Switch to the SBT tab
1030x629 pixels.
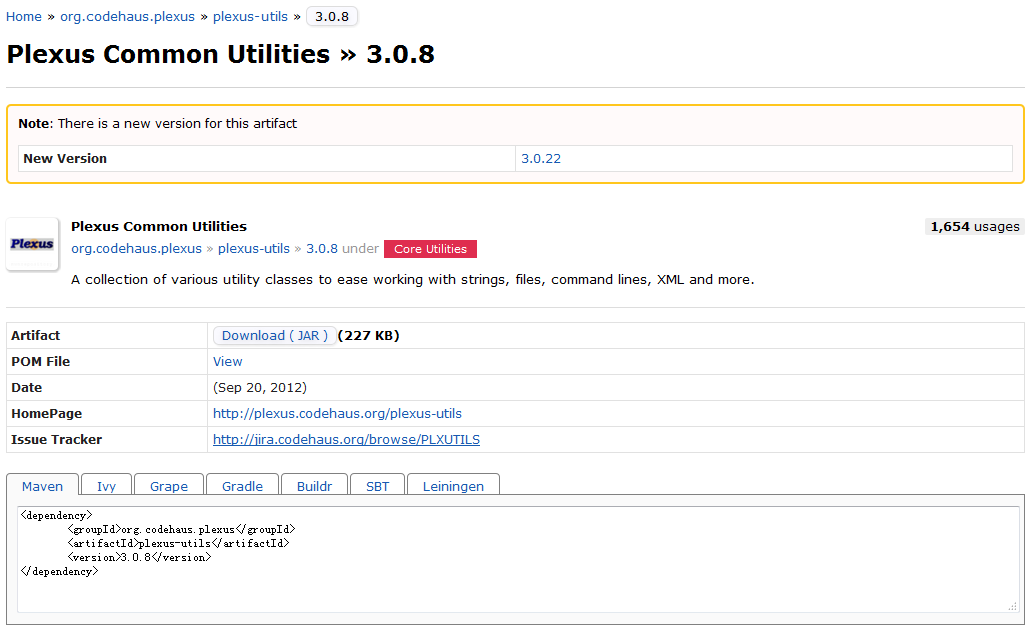[x=377, y=486]
